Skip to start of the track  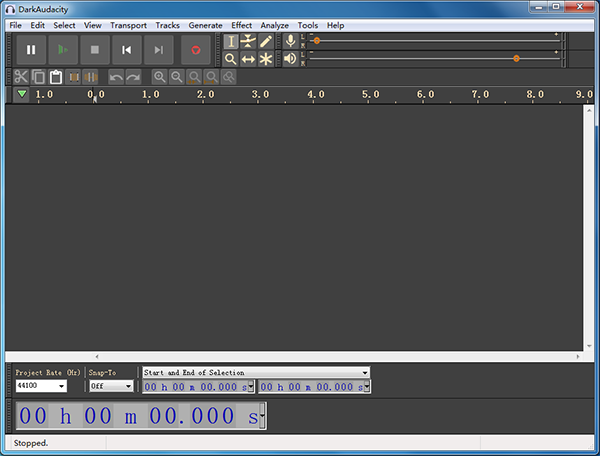(x=126, y=49)
